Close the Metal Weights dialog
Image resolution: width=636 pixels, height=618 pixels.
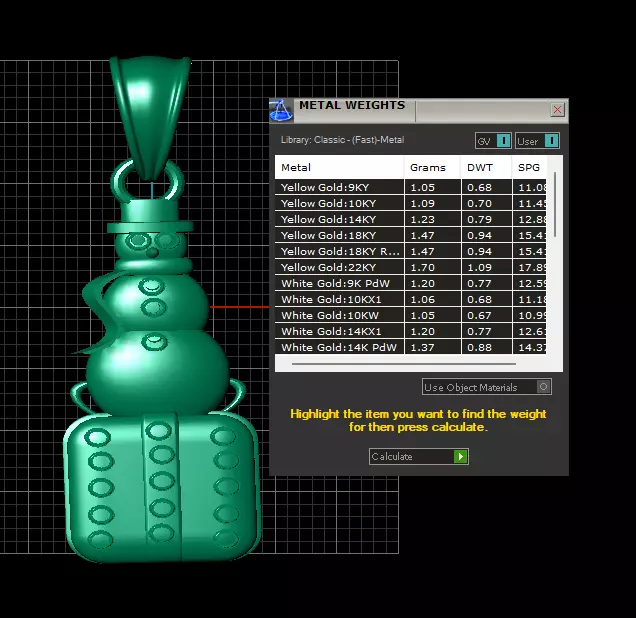(x=557, y=109)
